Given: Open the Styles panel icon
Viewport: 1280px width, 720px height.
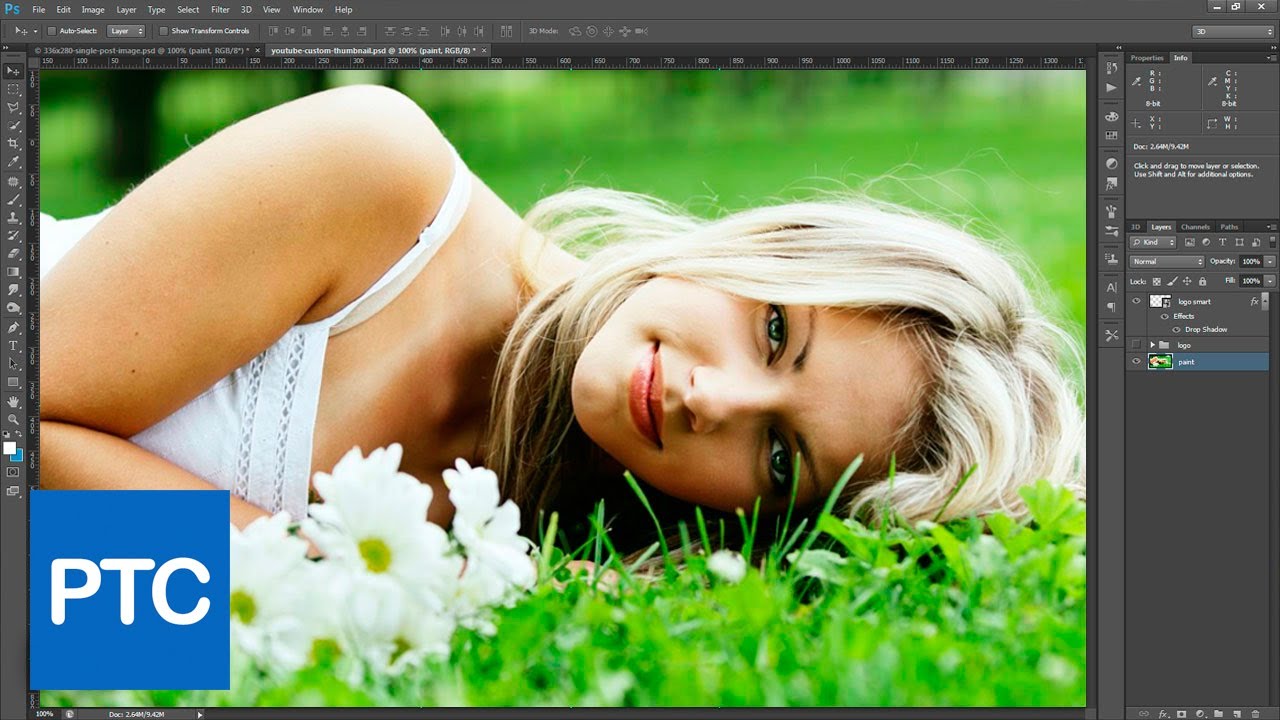Looking at the screenshot, I should click(x=1112, y=184).
